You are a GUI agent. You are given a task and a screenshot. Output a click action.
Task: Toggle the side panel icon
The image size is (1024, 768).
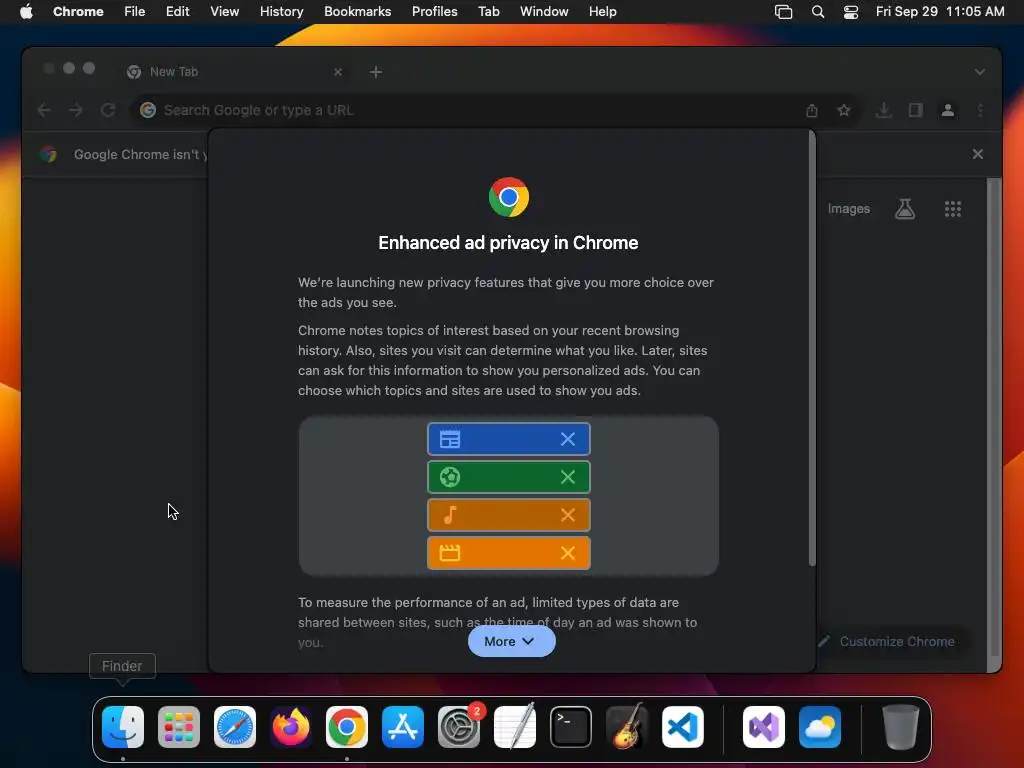point(916,110)
